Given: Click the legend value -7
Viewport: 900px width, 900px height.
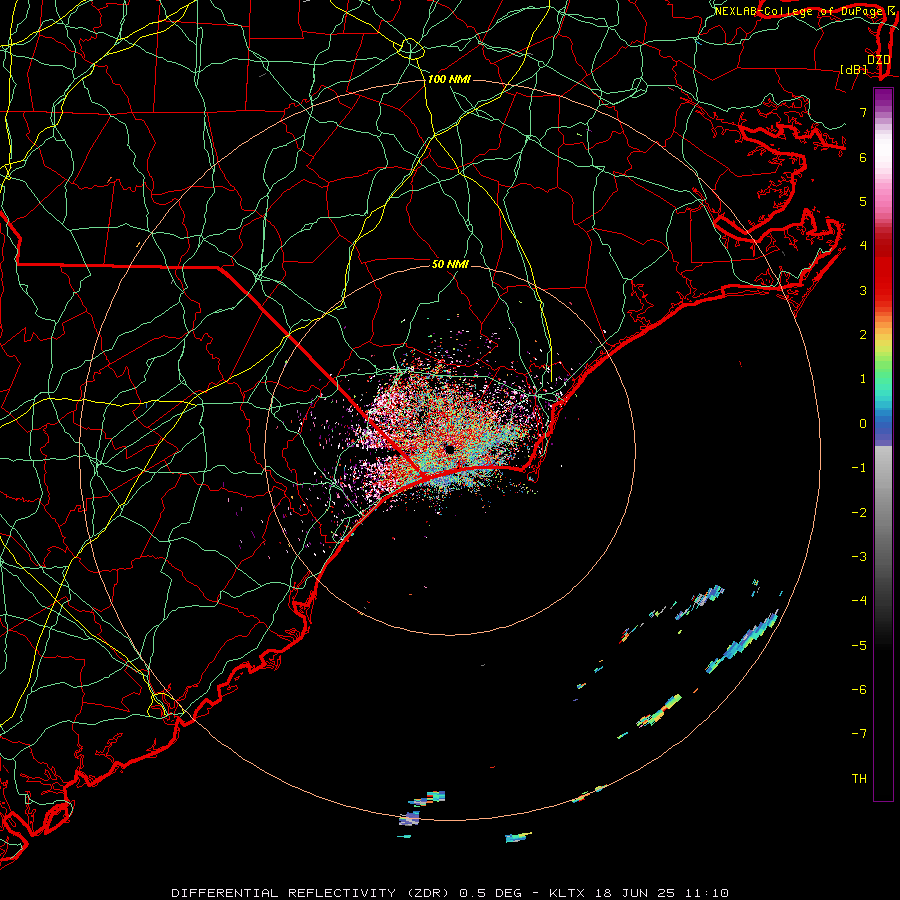Looking at the screenshot, I should (x=859, y=734).
